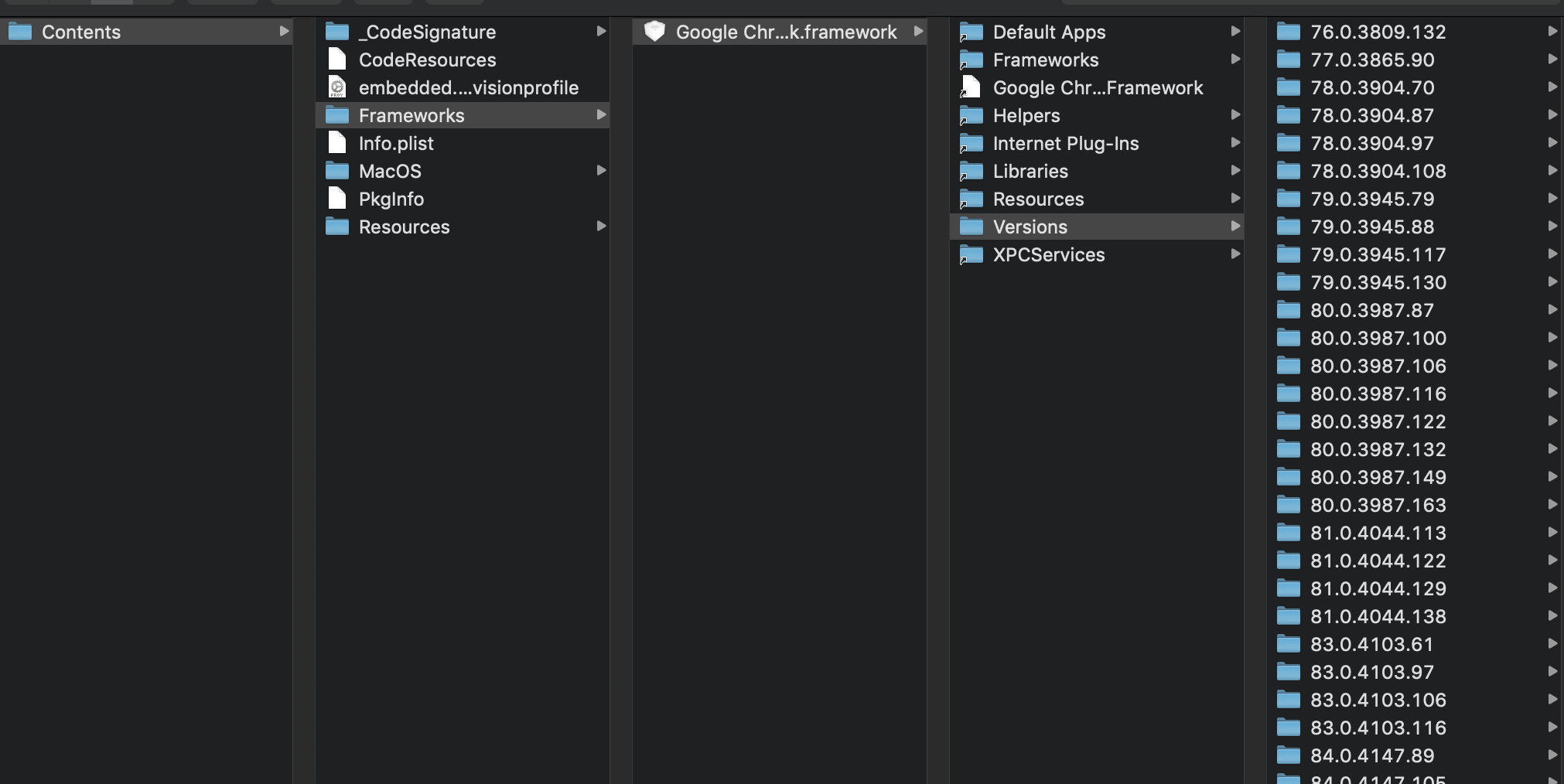
Task: Click the PkgInfo file icon
Action: click(x=336, y=199)
